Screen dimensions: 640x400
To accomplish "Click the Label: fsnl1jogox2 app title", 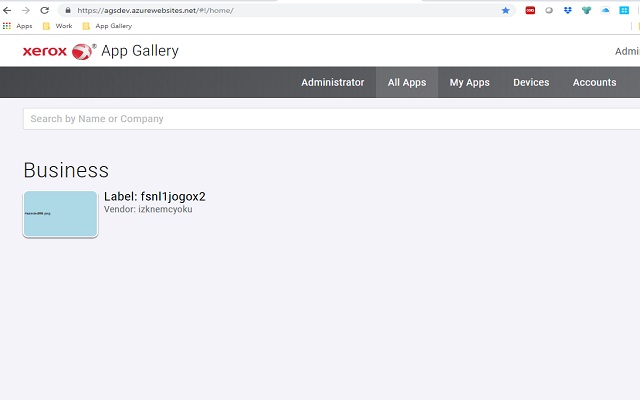I will click(155, 197).
